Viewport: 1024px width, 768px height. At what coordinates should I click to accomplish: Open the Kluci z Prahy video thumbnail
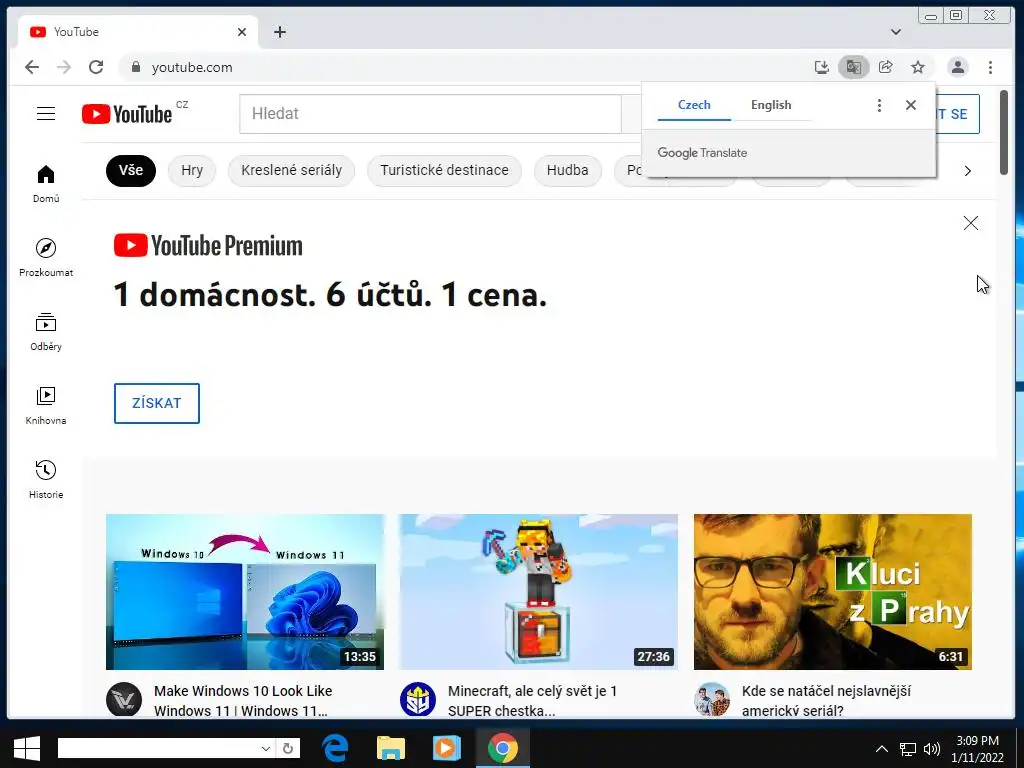point(833,592)
